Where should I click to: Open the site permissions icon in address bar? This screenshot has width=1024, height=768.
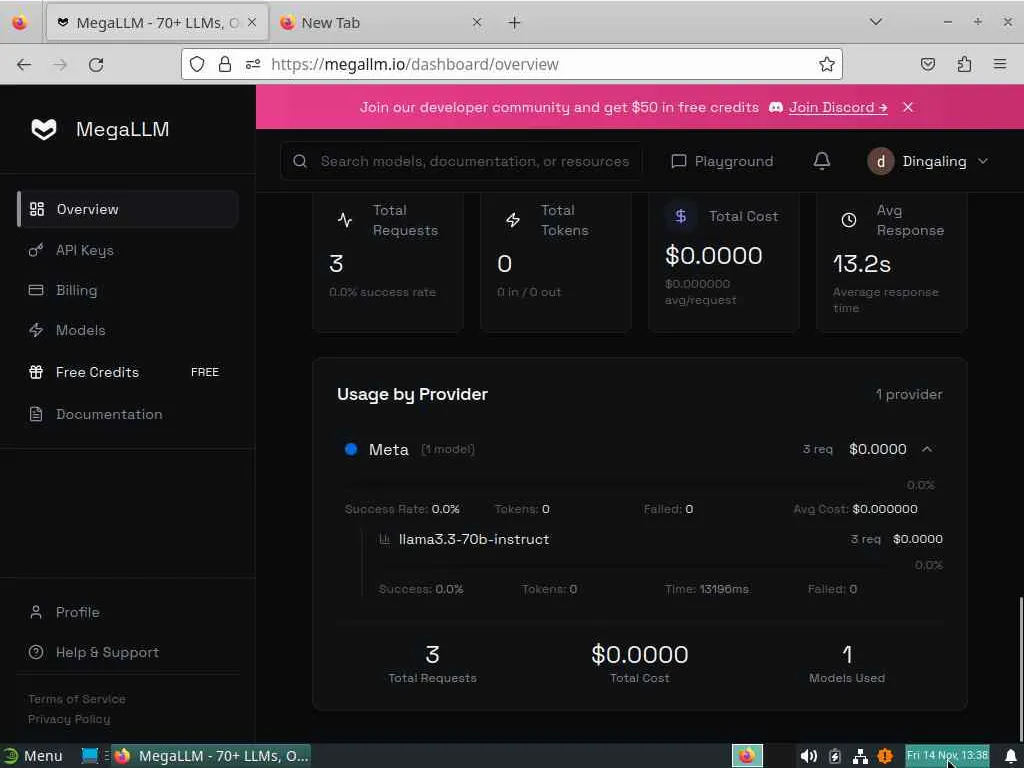[253, 64]
